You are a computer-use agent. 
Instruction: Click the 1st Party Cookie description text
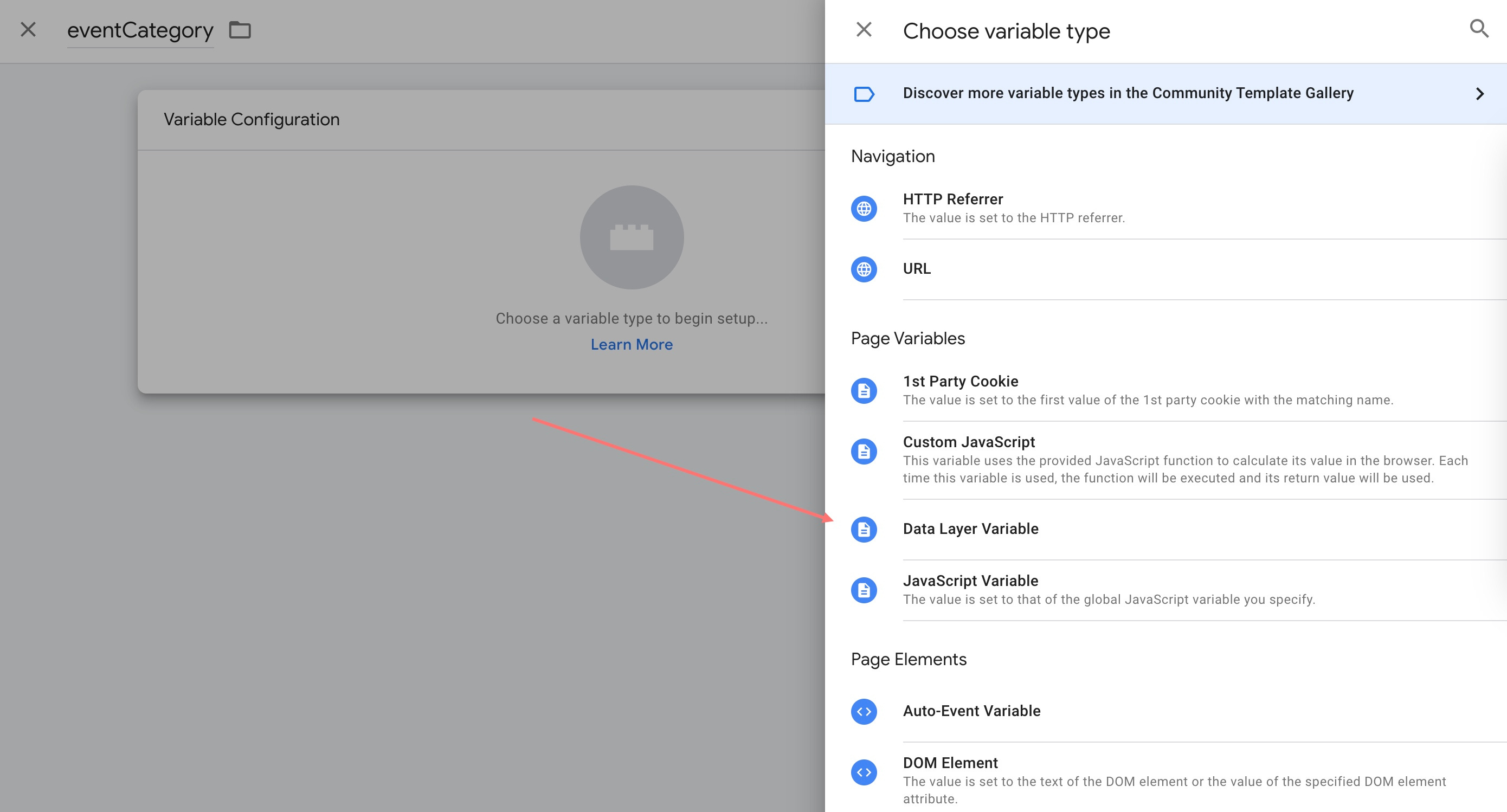coord(1148,399)
